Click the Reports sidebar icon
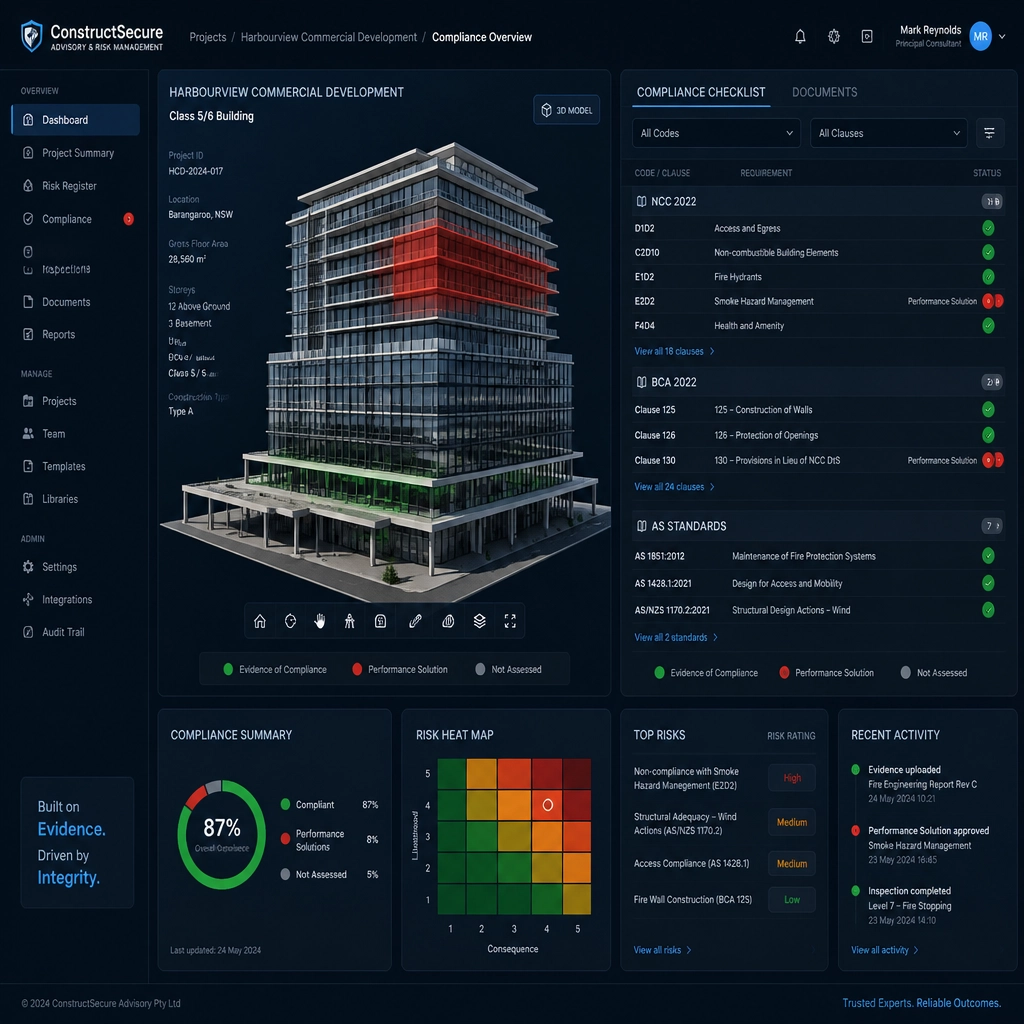This screenshot has width=1024, height=1024. point(28,334)
